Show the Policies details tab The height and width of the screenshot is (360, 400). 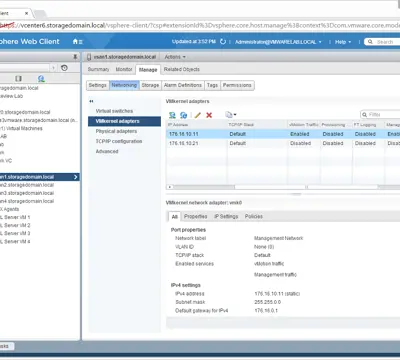coord(254,217)
